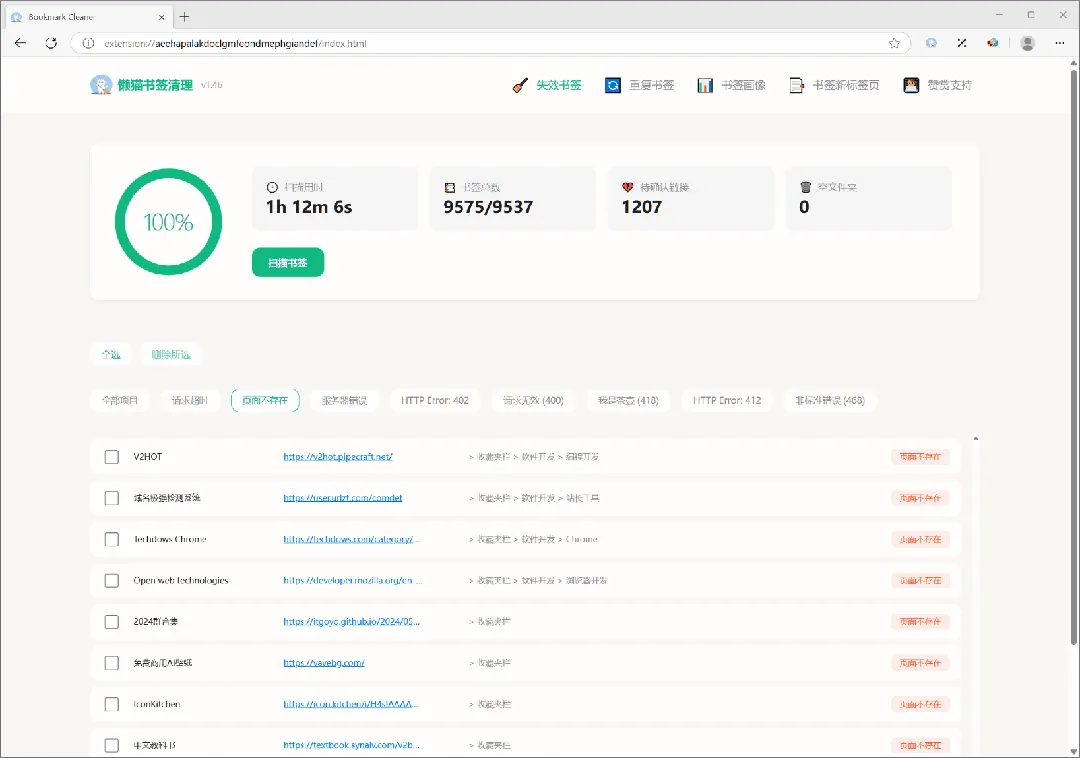Tick the Open web technologies checkbox
The height and width of the screenshot is (758, 1080).
(x=112, y=580)
